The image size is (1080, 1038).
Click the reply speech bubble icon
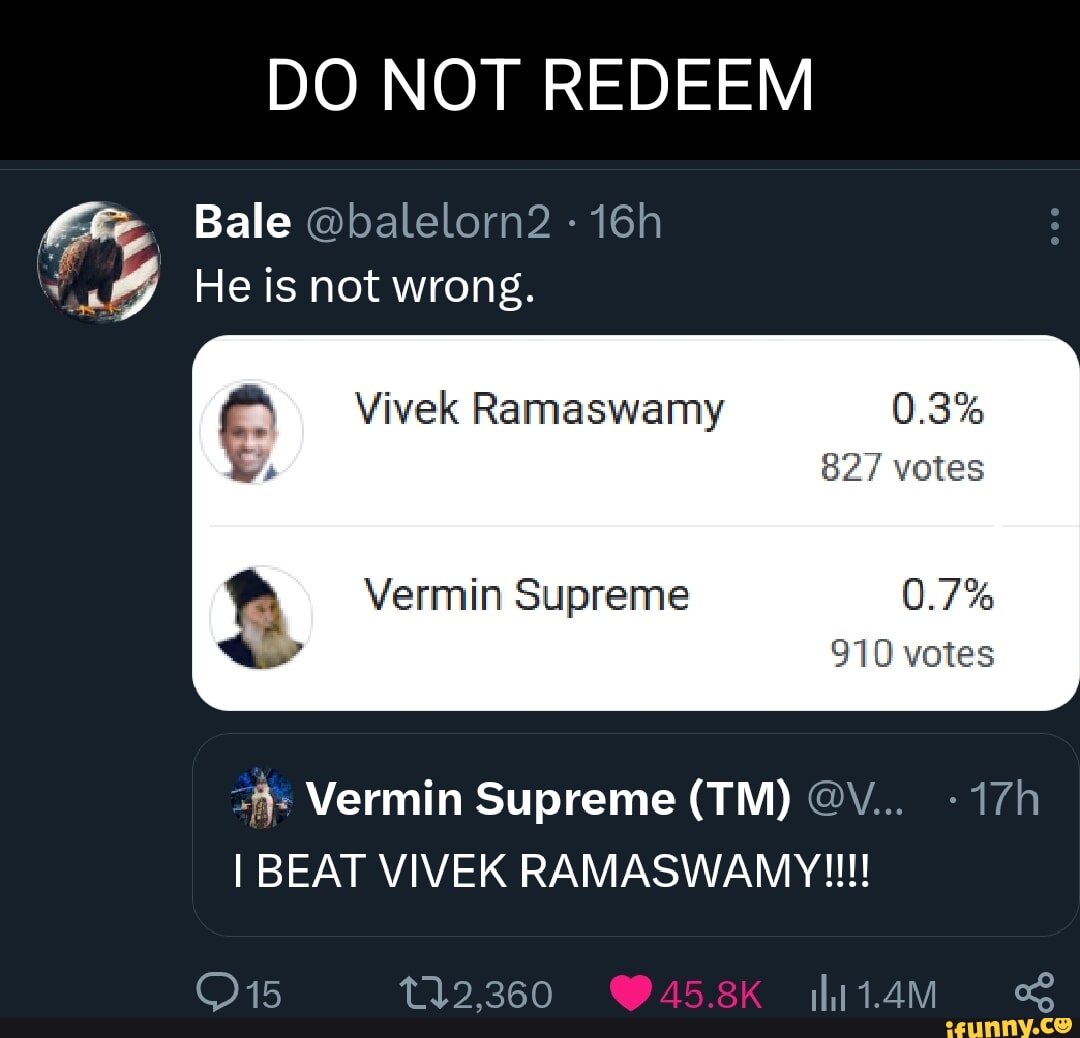pyautogui.click(x=217, y=993)
